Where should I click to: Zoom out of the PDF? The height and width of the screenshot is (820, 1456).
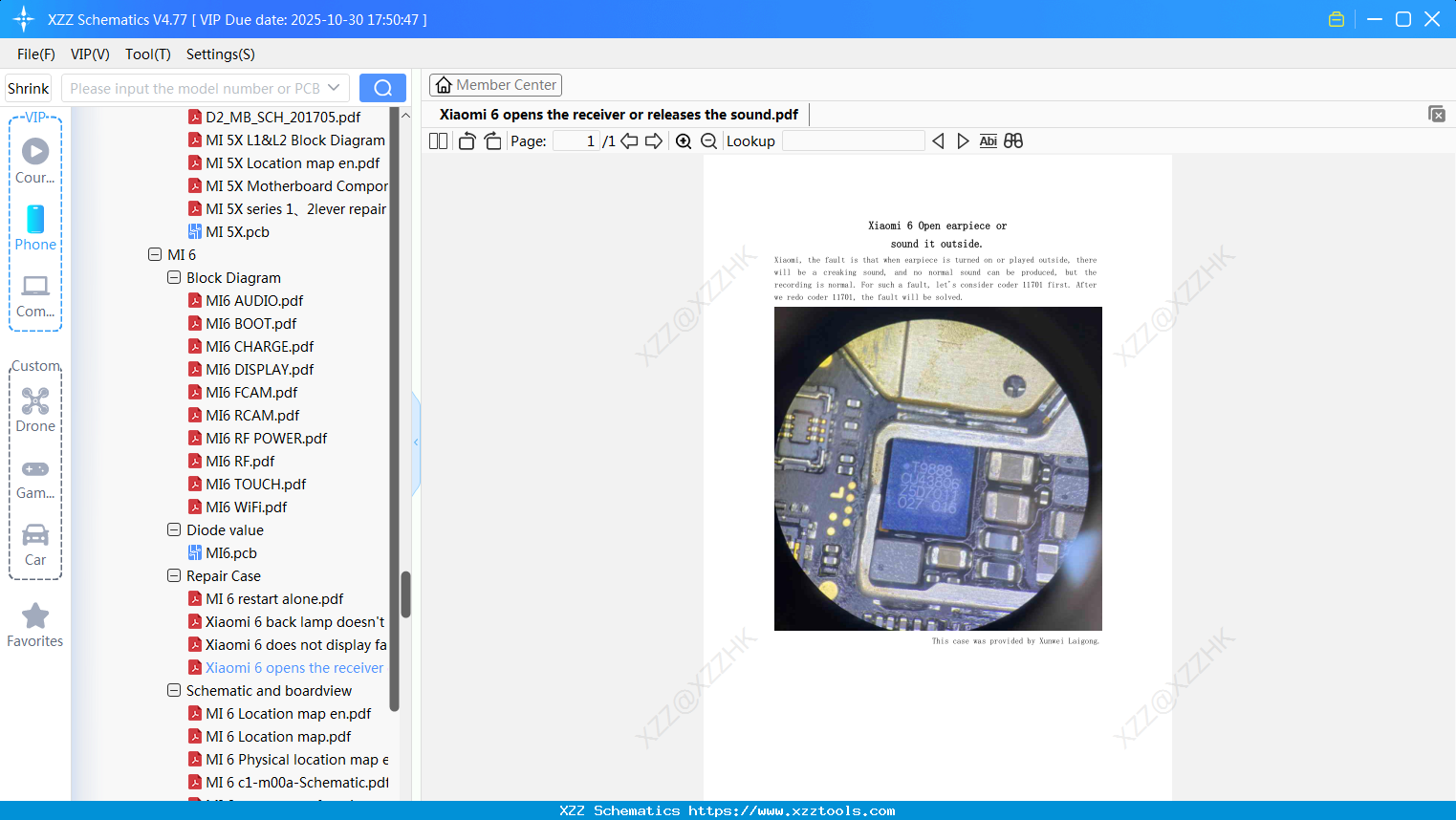[x=708, y=141]
